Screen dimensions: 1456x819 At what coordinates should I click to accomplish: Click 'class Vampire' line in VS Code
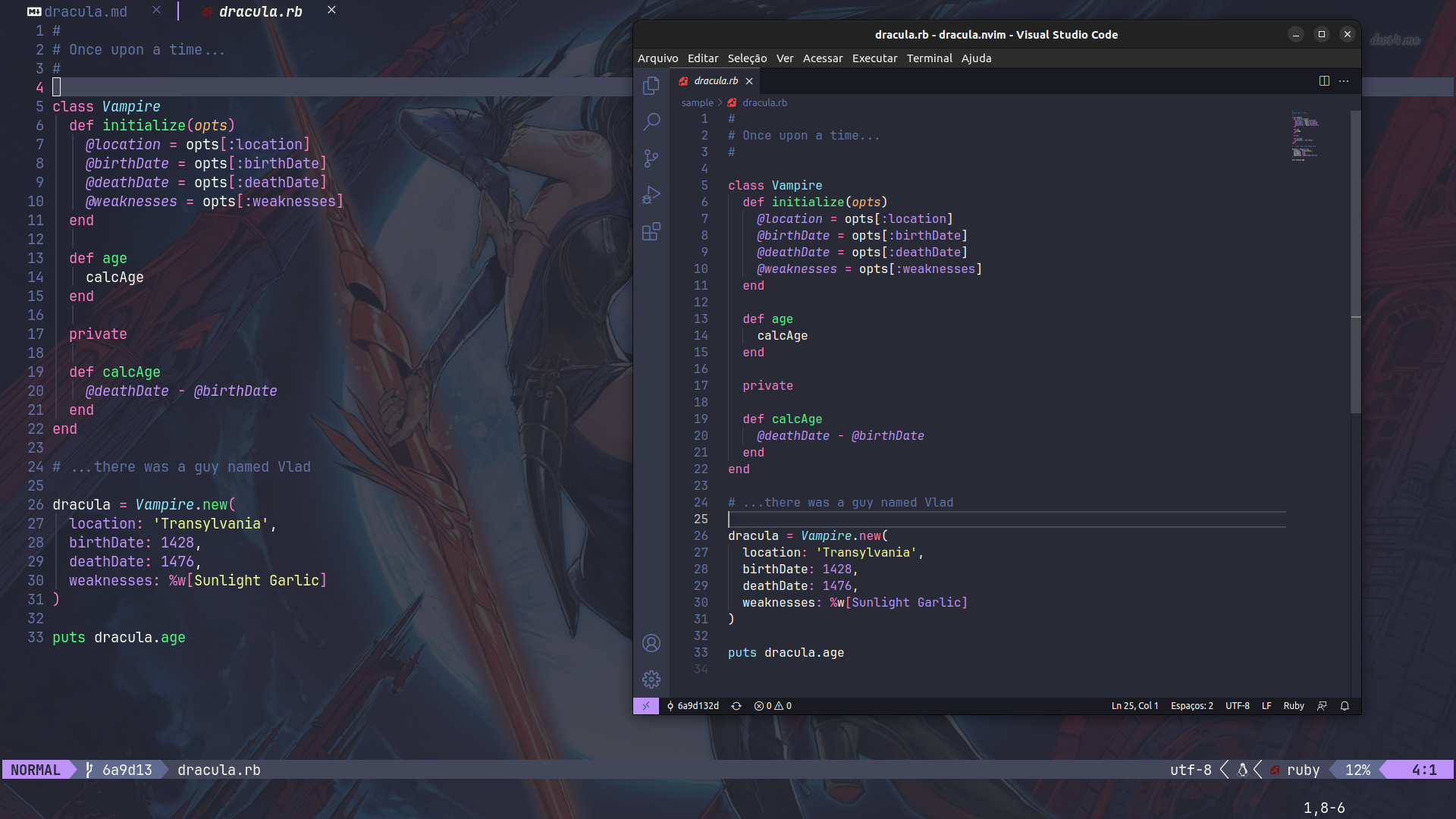[775, 186]
